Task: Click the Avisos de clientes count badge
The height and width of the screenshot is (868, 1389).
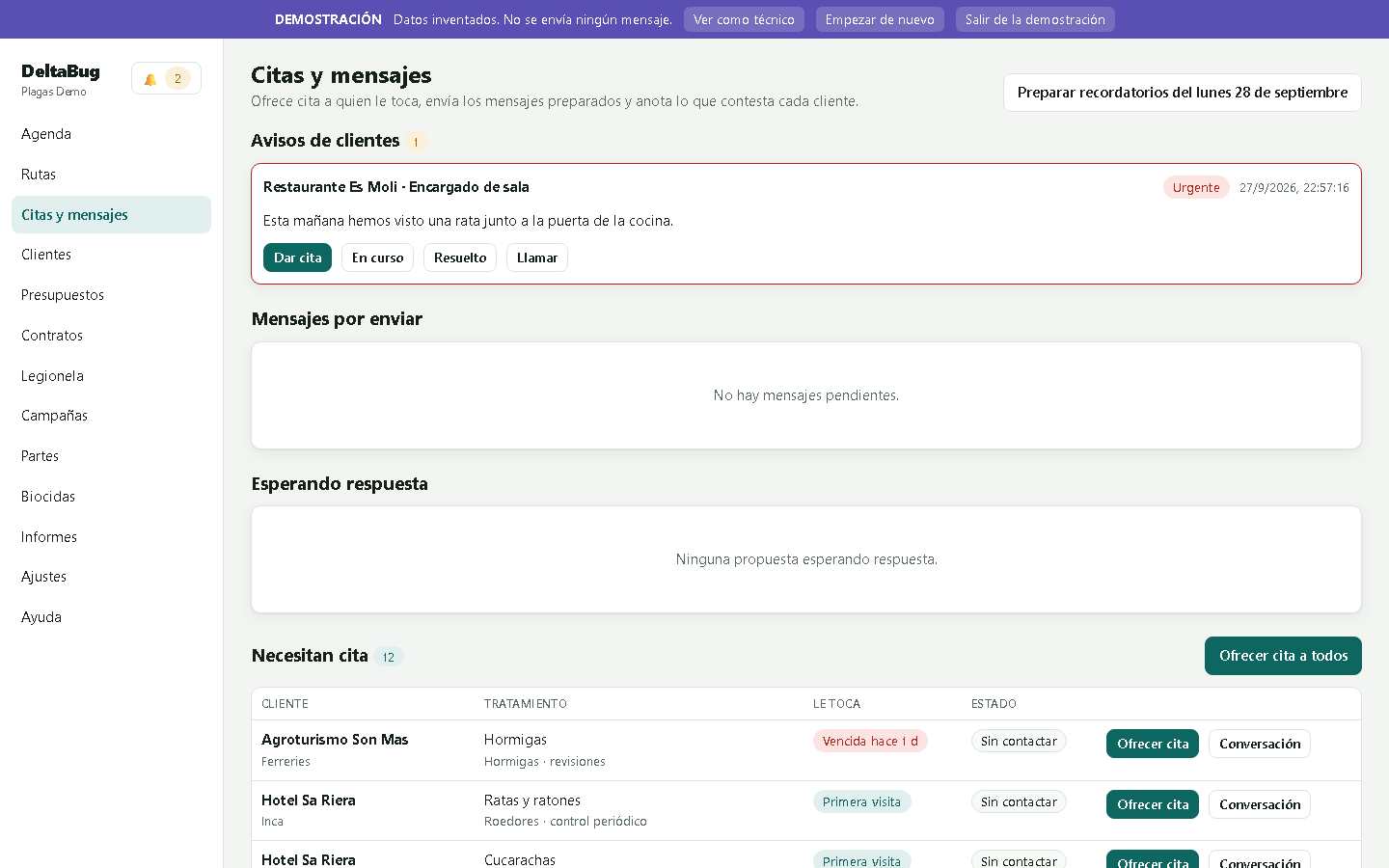Action: (x=416, y=142)
